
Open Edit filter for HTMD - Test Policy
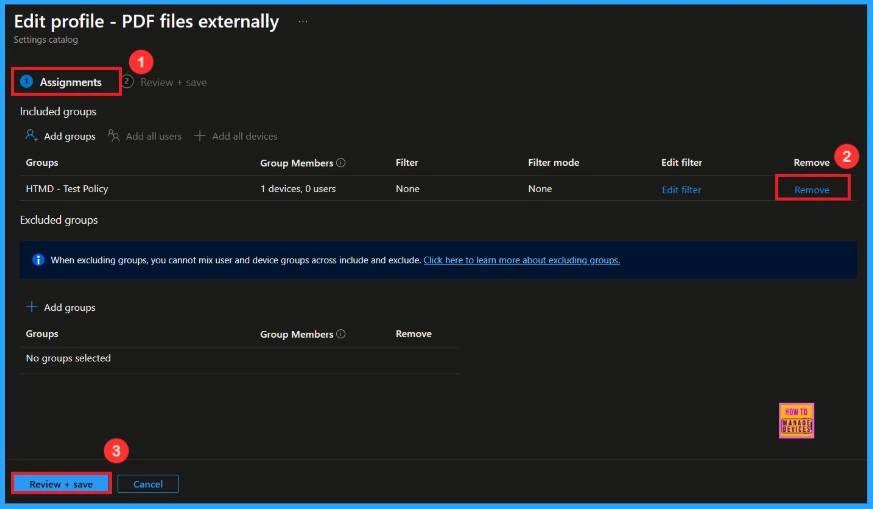tap(681, 189)
